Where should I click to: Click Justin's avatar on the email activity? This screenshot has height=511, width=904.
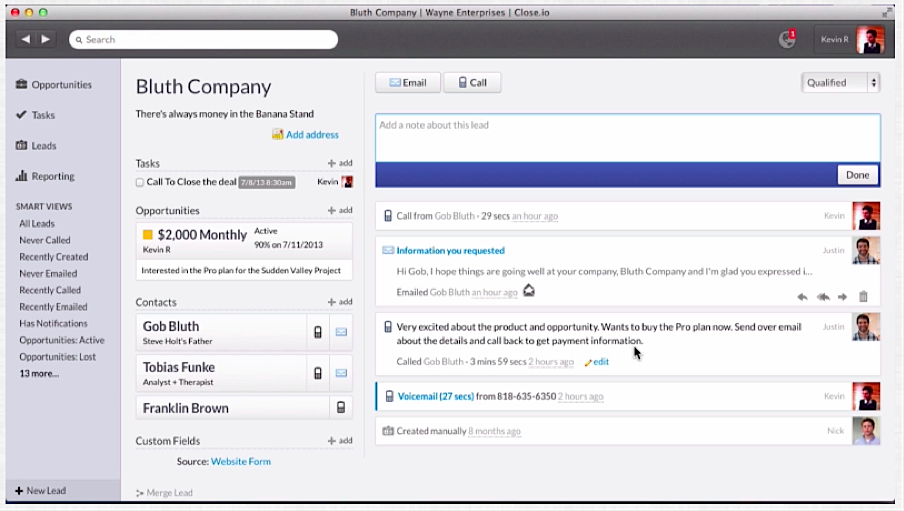(x=866, y=250)
